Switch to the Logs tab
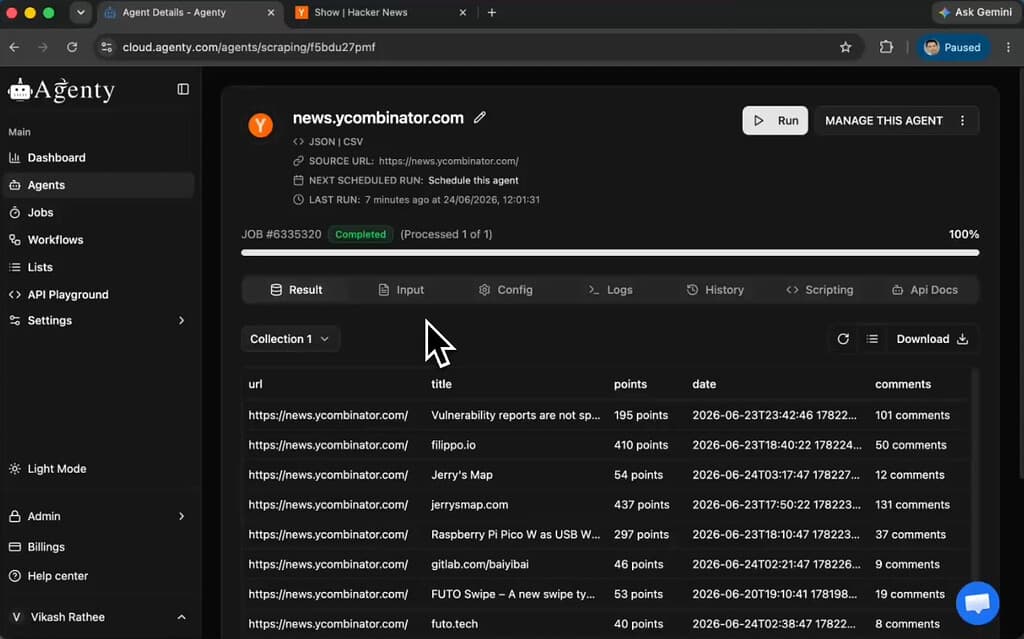The image size is (1024, 639). (610, 289)
